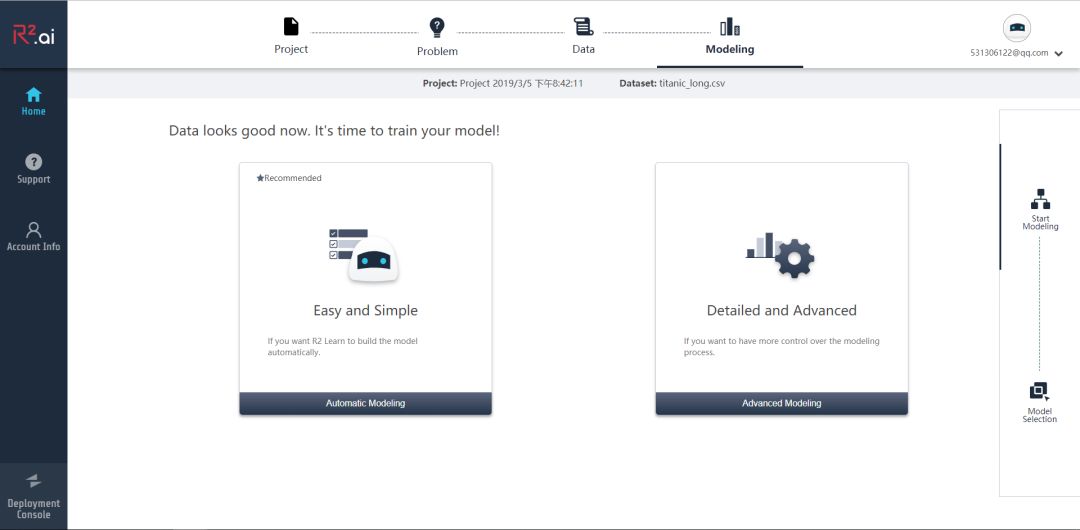The image size is (1080, 530).
Task: Click the Start Modeling hierarchy icon
Action: [x=1040, y=198]
